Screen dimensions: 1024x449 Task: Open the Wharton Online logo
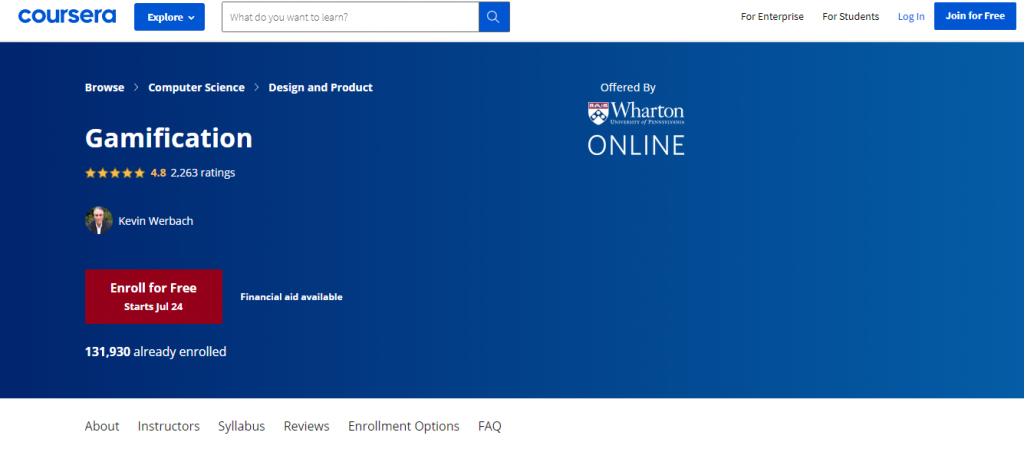tap(635, 128)
